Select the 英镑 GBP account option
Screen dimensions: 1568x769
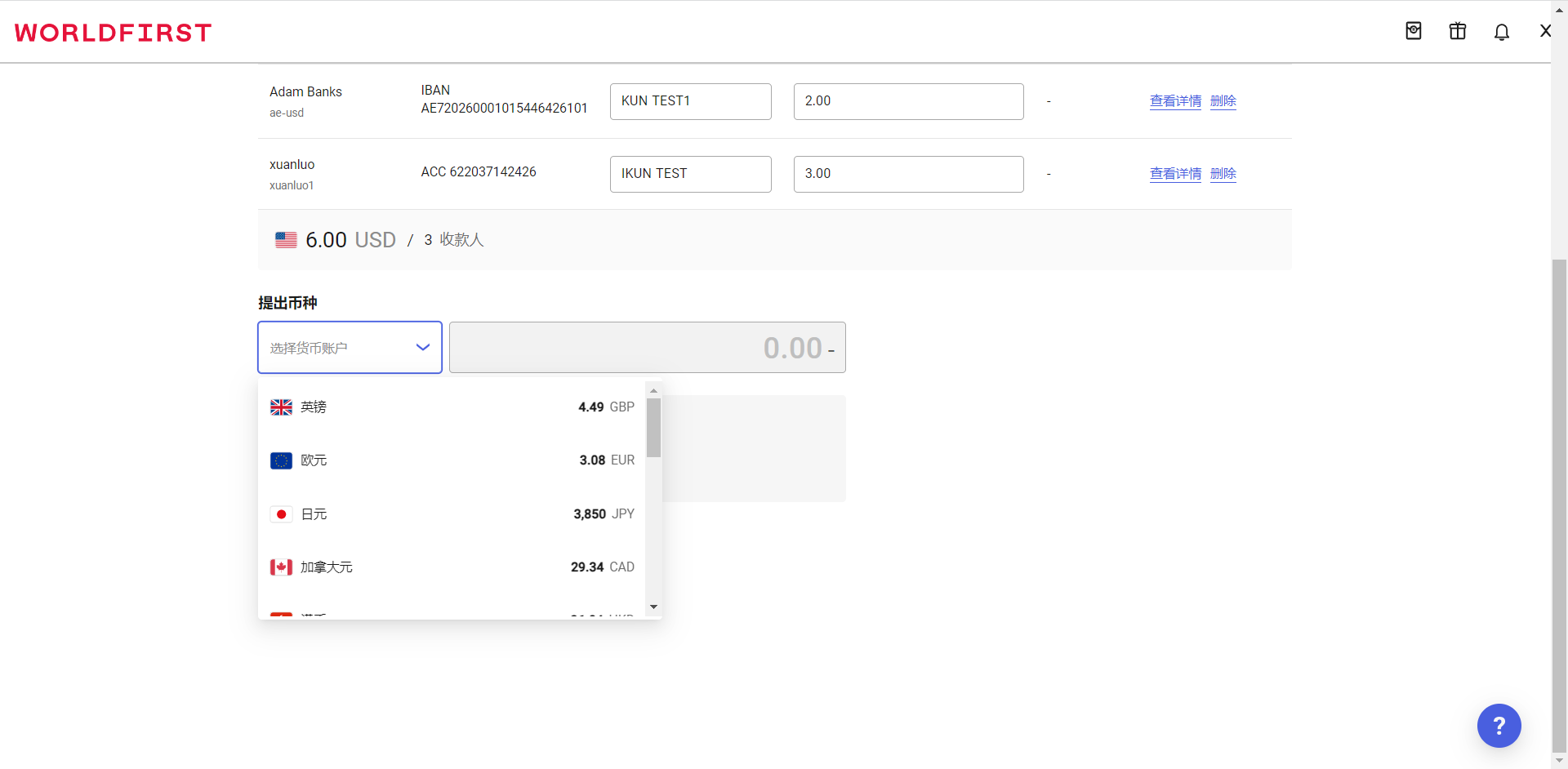coord(452,407)
